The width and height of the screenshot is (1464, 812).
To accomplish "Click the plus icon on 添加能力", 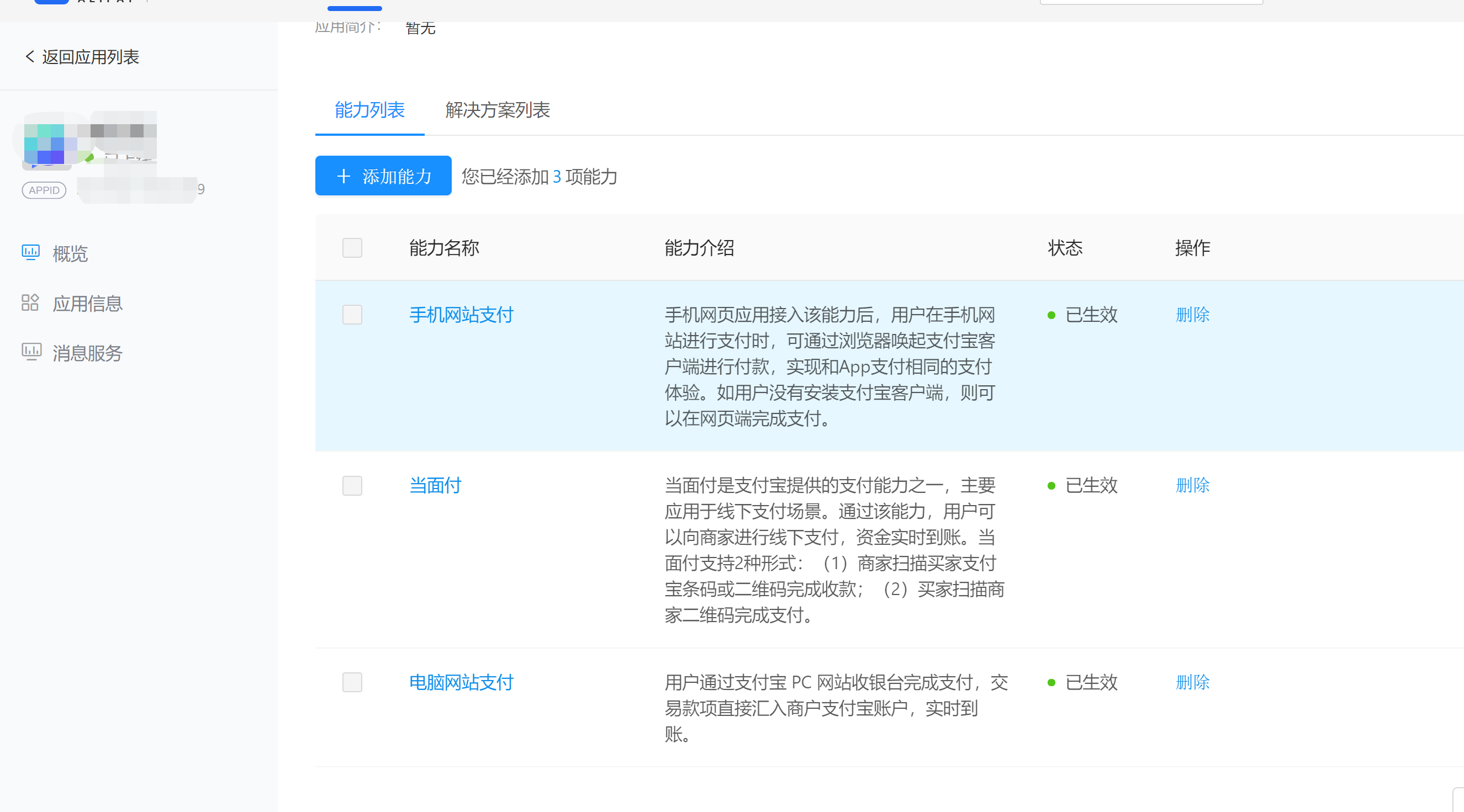I will [343, 176].
